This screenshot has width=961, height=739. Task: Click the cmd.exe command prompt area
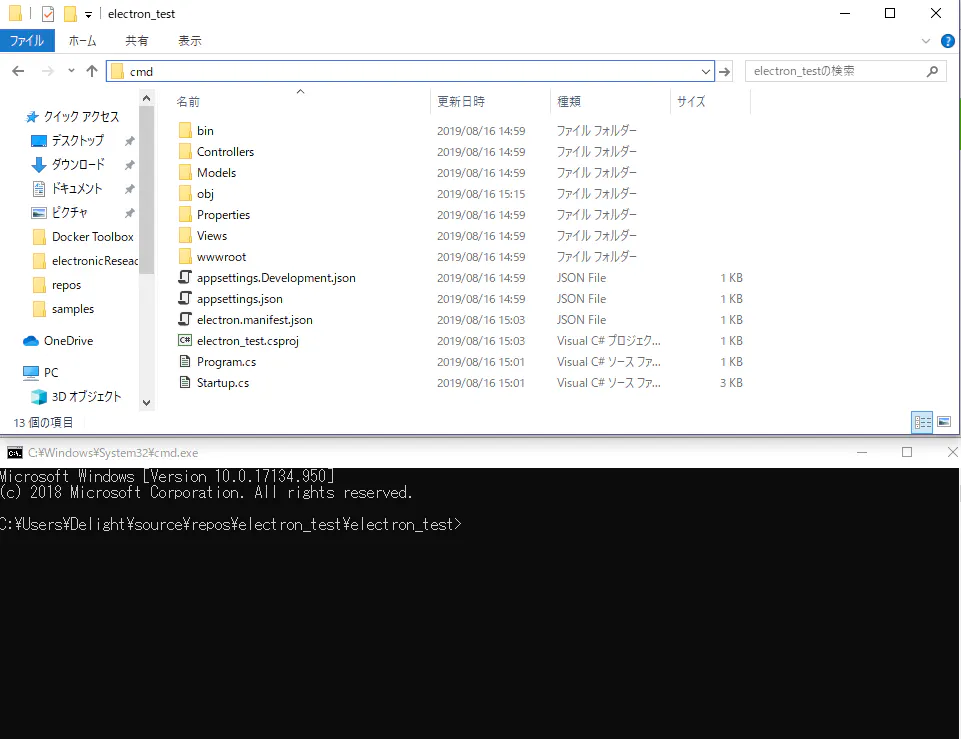click(x=479, y=603)
